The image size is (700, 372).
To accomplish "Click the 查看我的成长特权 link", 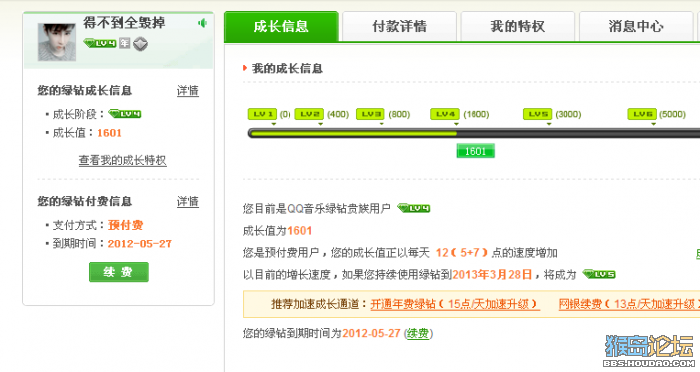I will point(123,160).
